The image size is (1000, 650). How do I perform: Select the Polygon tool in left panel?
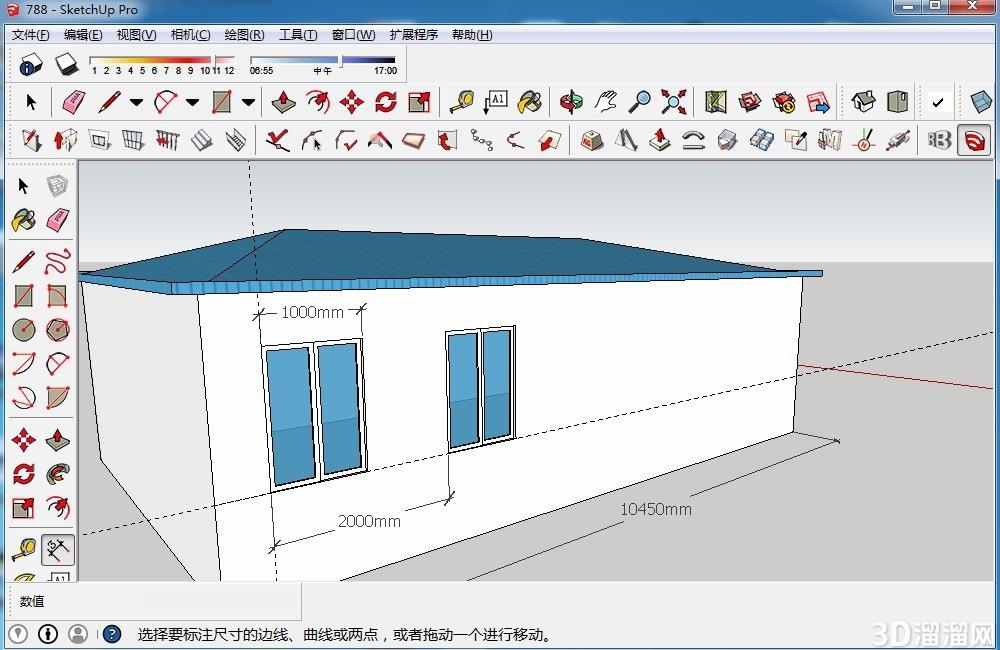coord(57,329)
